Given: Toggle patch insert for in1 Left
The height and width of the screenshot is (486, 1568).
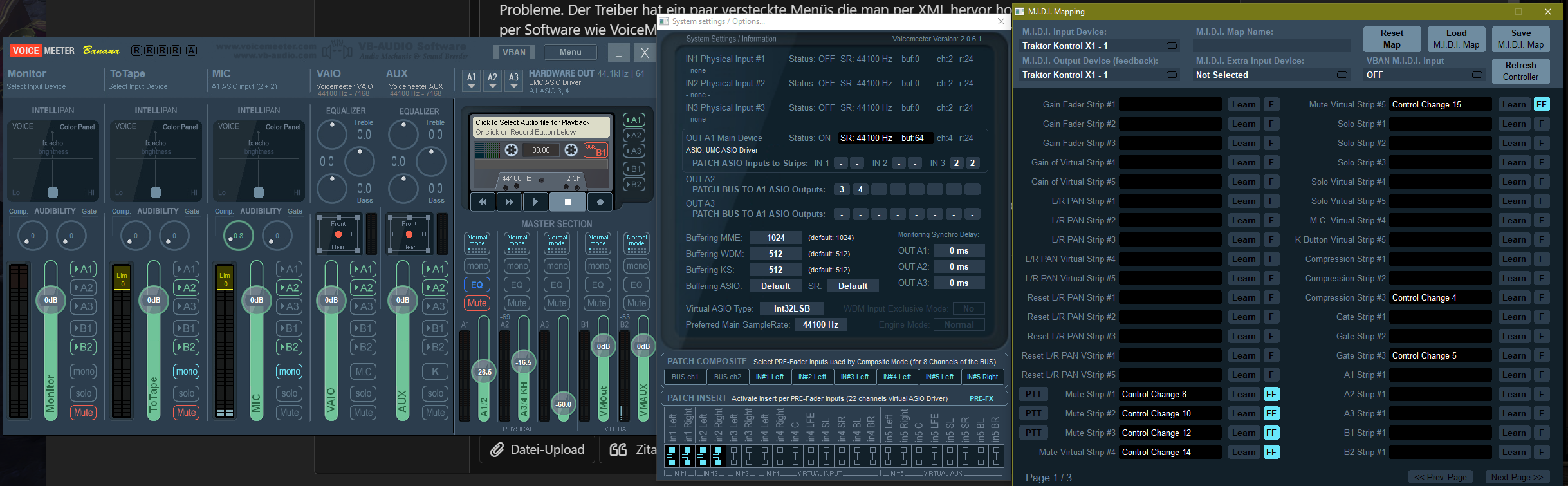Looking at the screenshot, I should point(672,456).
